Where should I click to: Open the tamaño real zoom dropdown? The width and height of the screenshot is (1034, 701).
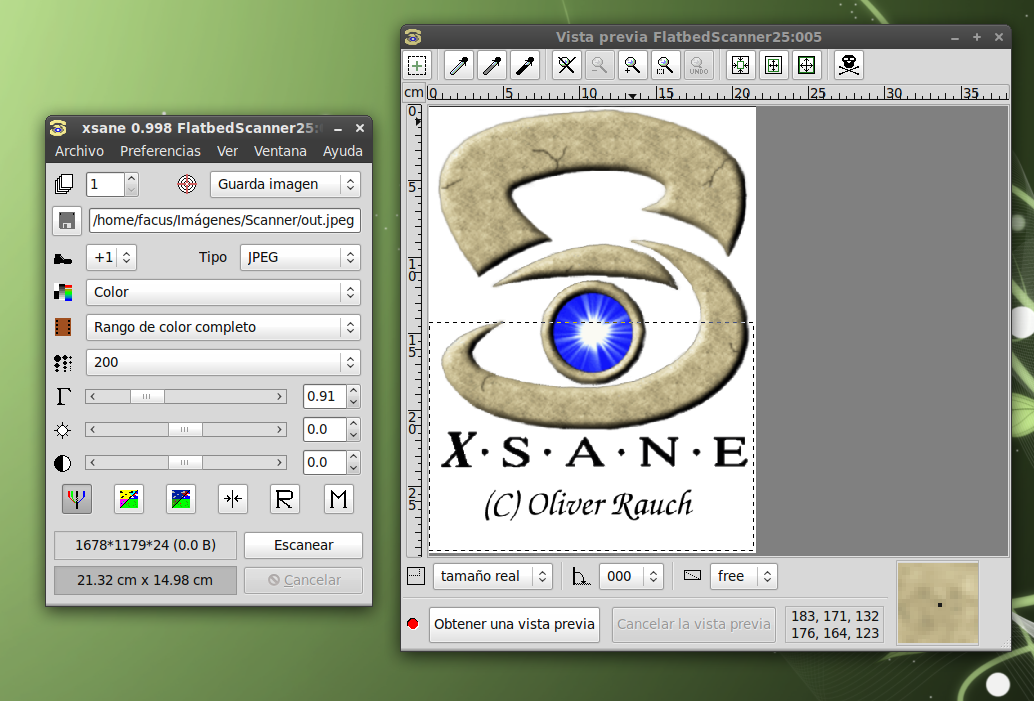[x=492, y=576]
